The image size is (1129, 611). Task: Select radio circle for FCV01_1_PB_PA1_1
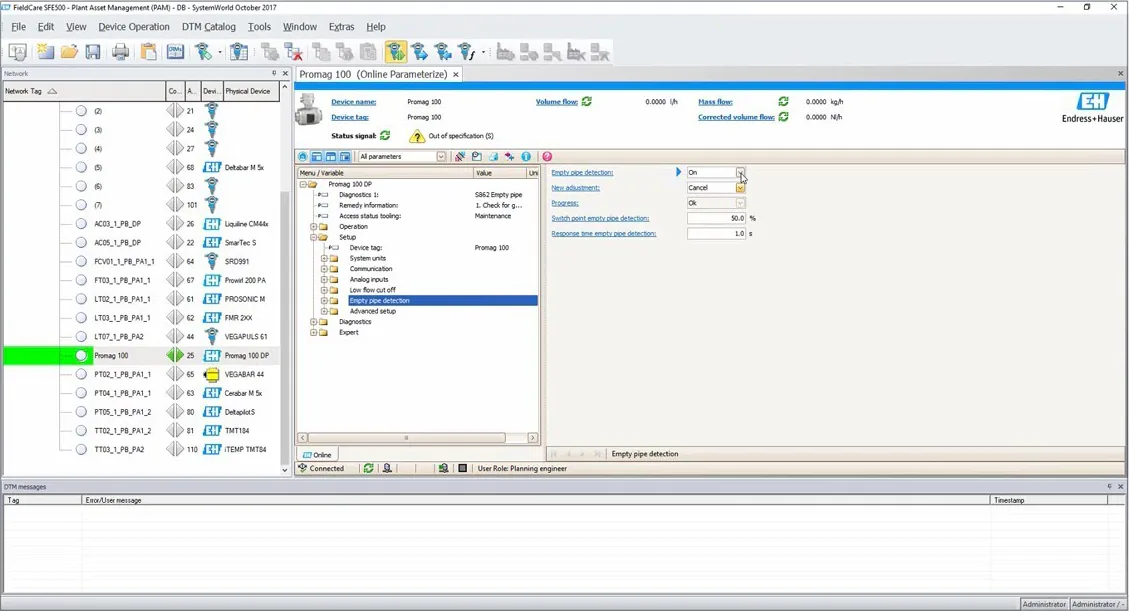pos(81,261)
